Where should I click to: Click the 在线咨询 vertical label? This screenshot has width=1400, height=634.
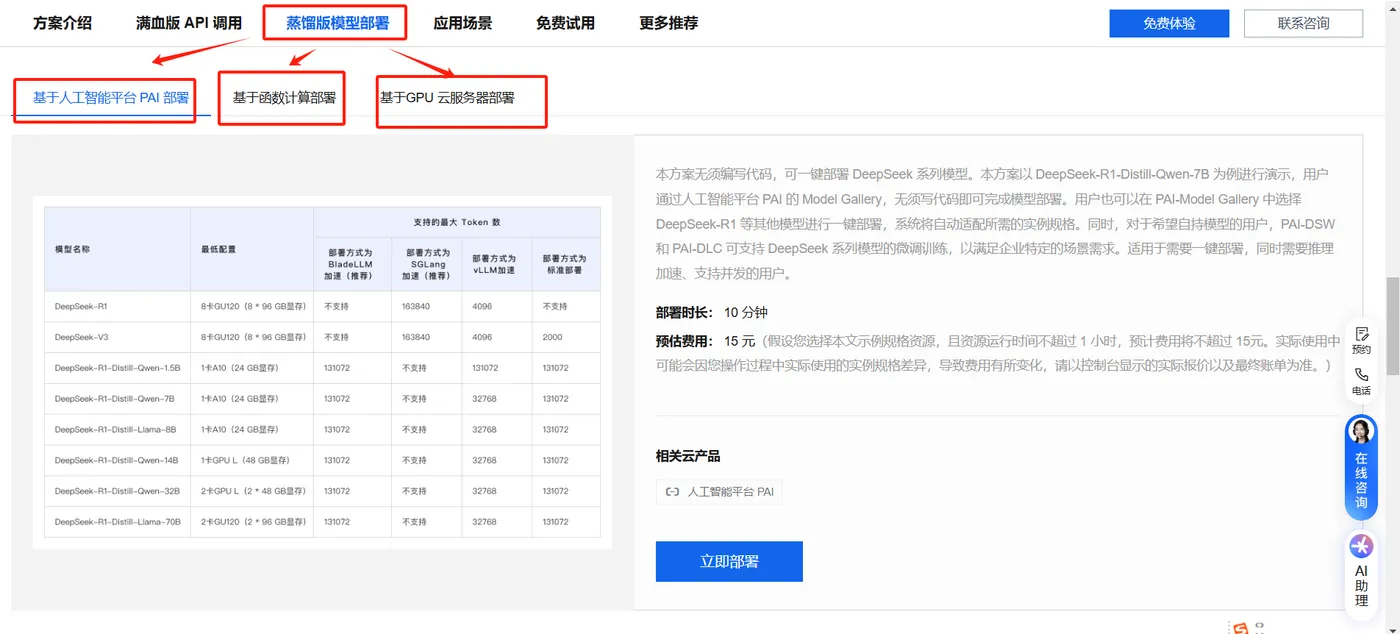click(x=1361, y=481)
